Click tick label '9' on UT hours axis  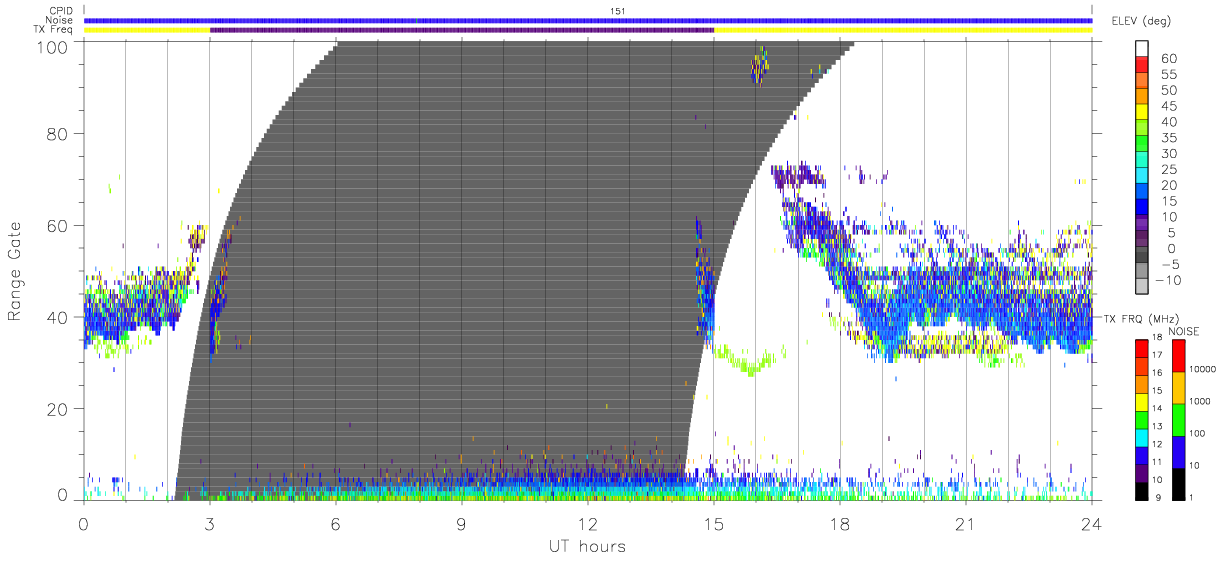point(461,524)
